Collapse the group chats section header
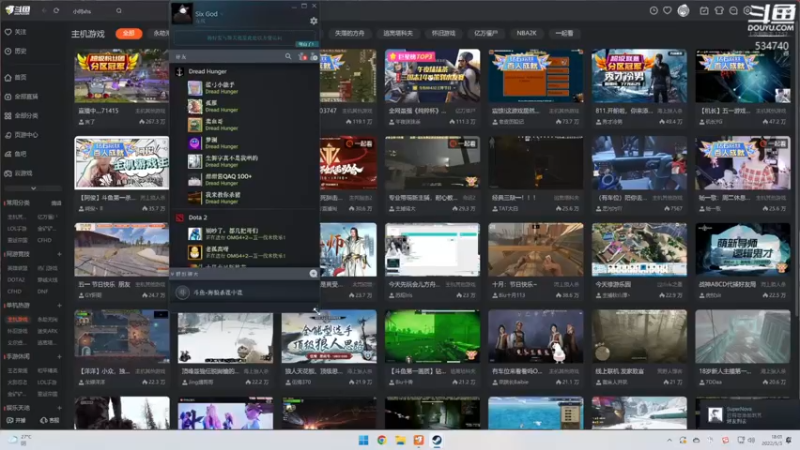 [187, 274]
